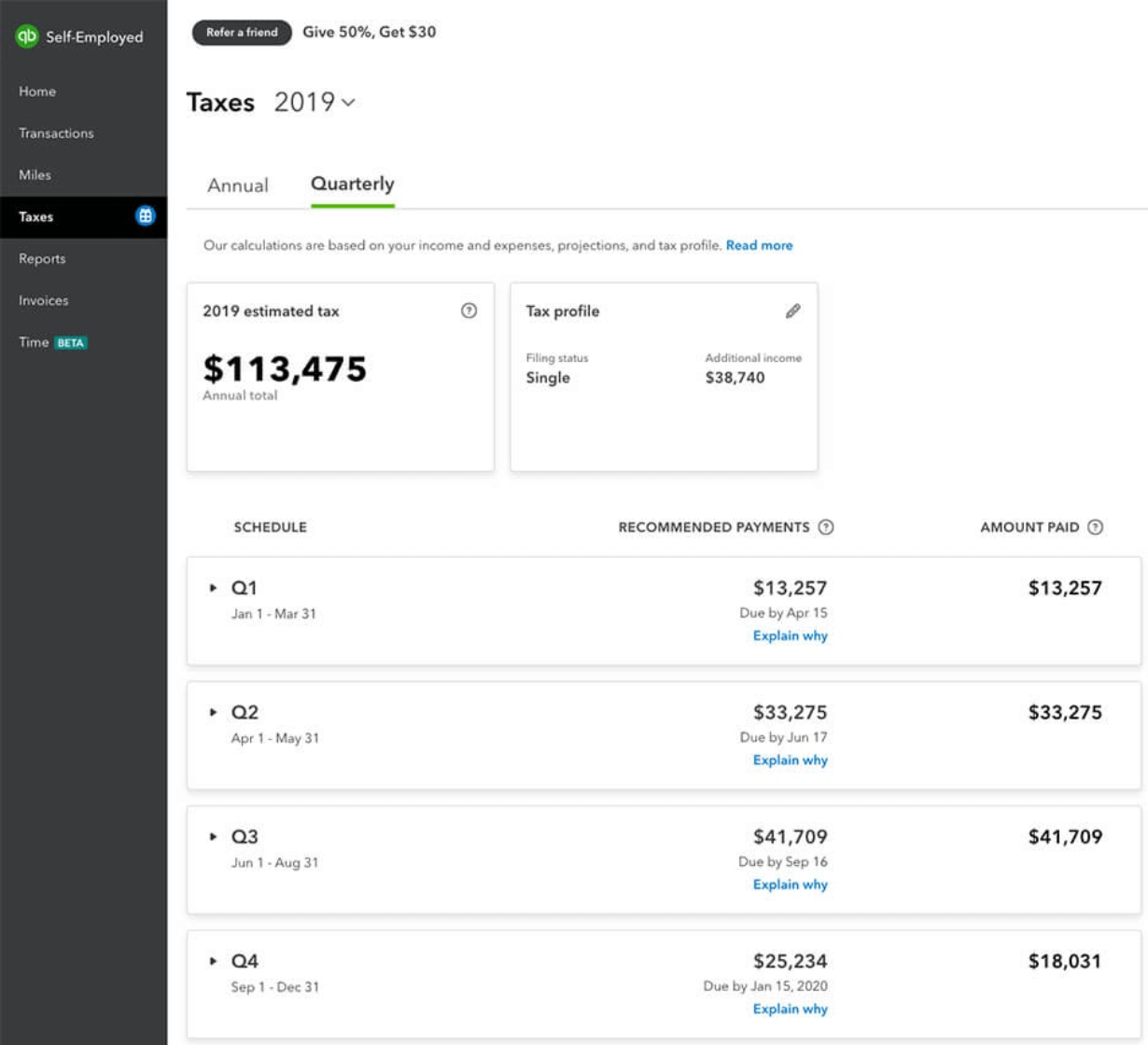Click Explain why under Q4 payment
The width and height of the screenshot is (1148, 1045).
(790, 1009)
